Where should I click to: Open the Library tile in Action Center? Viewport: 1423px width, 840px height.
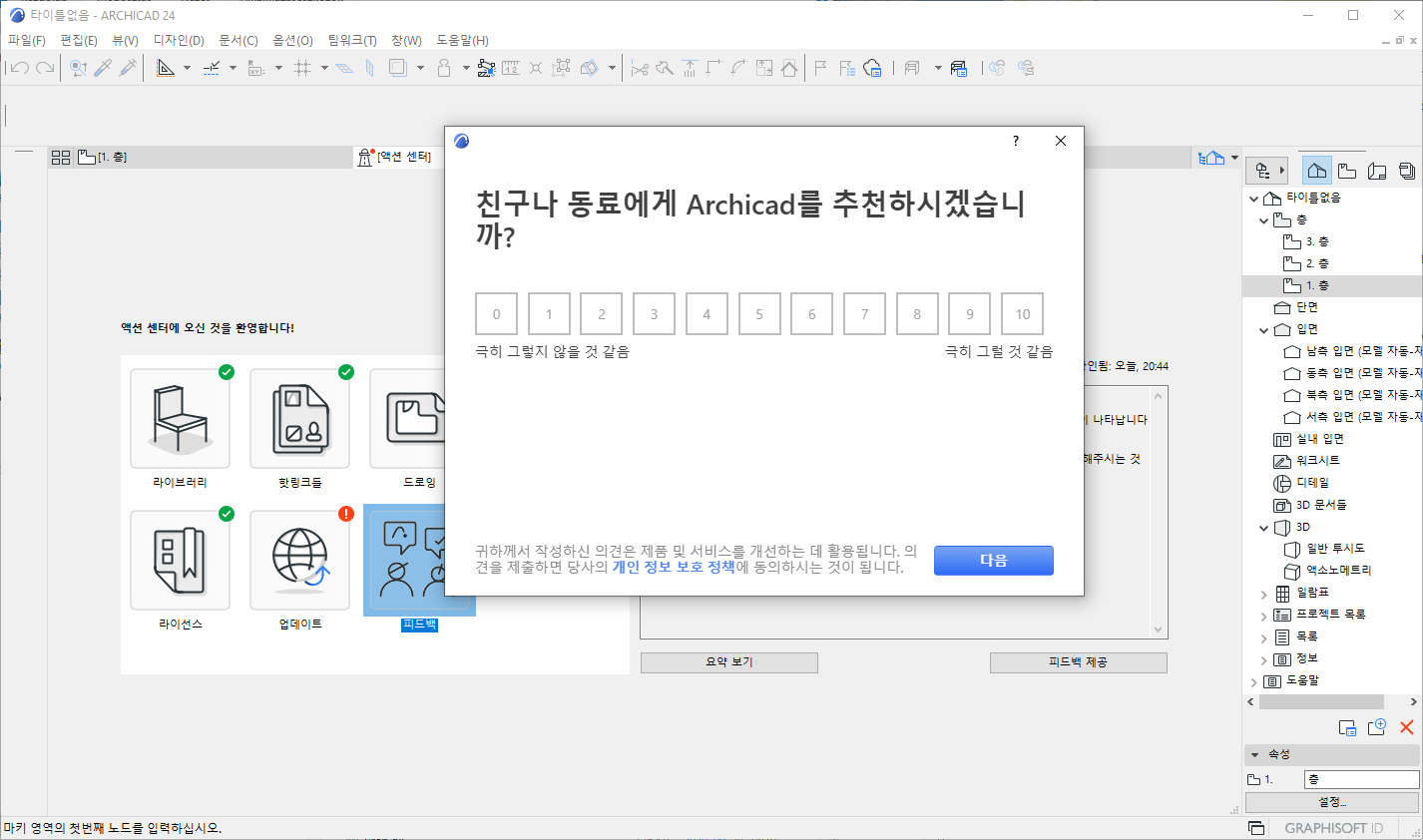[180, 418]
